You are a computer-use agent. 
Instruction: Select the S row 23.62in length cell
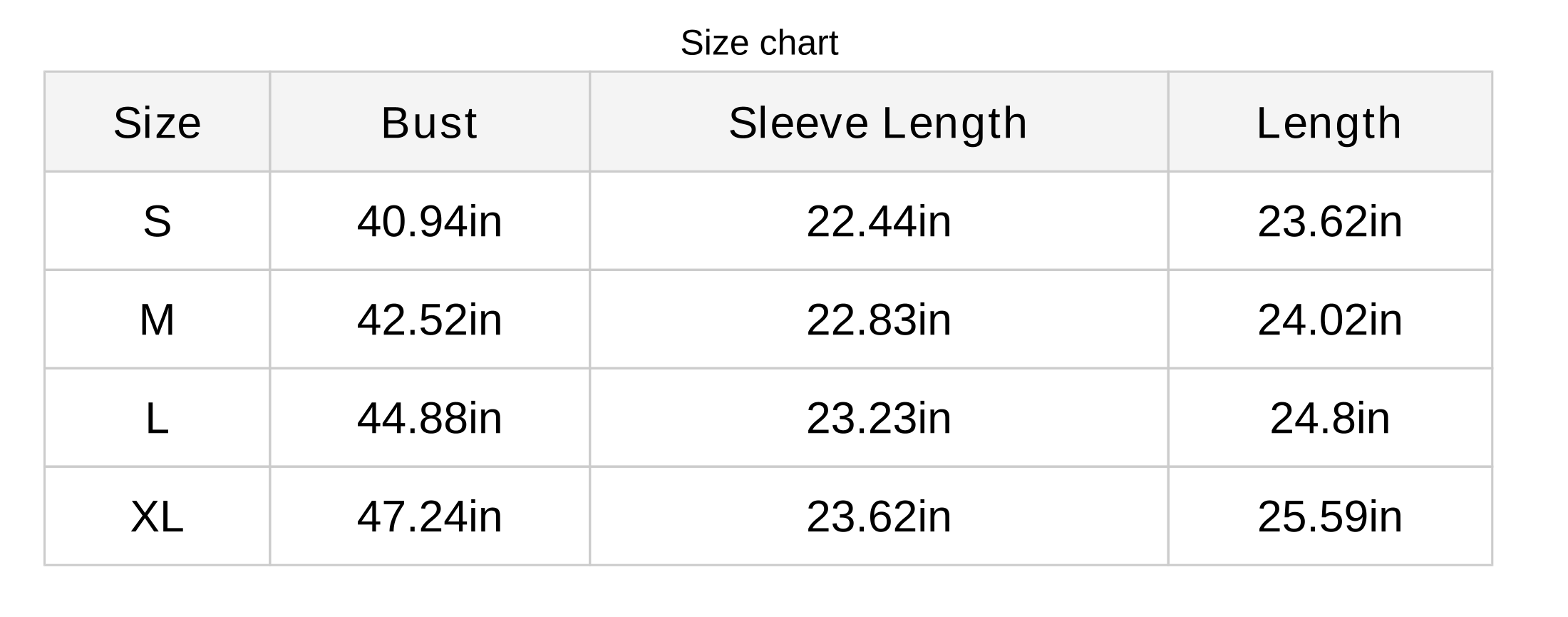1329,221
